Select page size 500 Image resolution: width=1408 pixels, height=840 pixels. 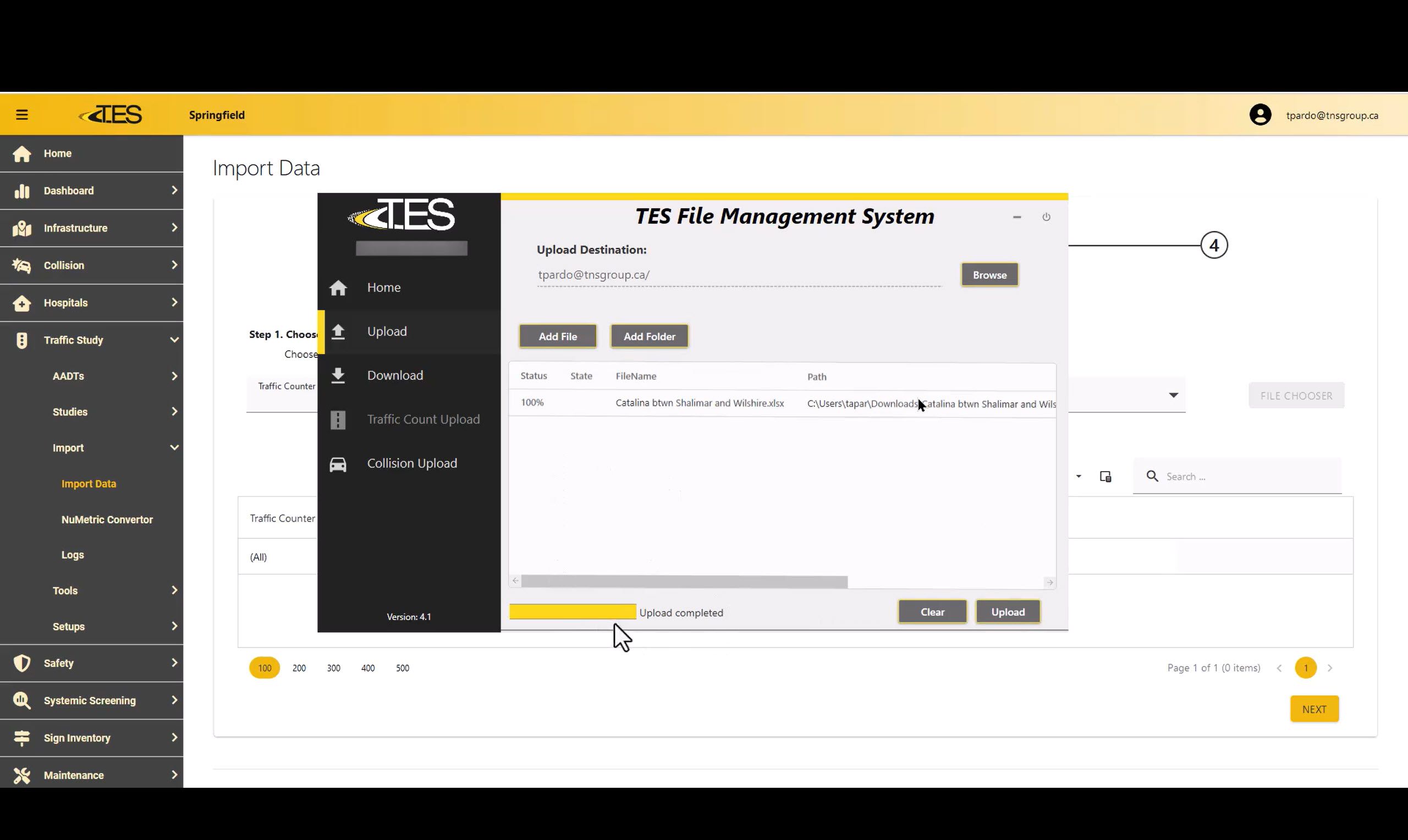tap(402, 668)
